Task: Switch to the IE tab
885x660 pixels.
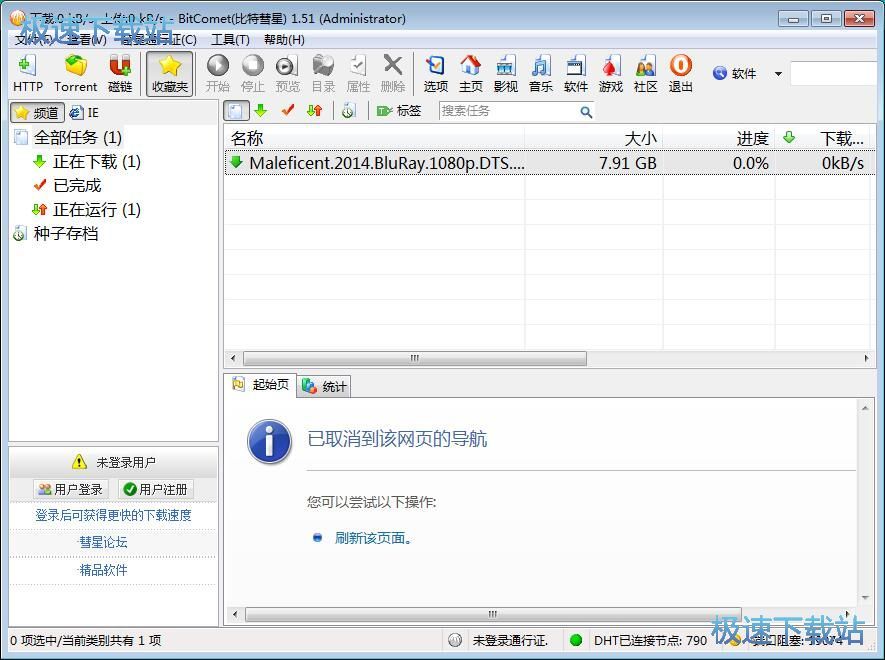Action: pos(84,112)
